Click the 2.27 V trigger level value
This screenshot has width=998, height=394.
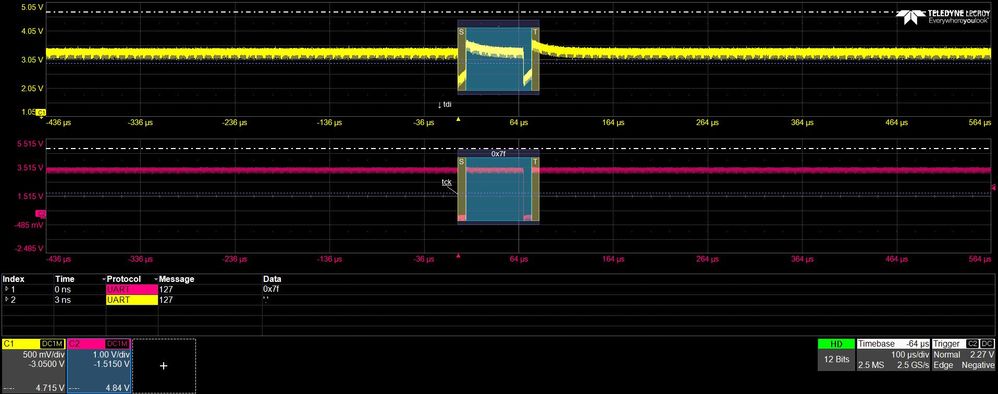click(983, 355)
